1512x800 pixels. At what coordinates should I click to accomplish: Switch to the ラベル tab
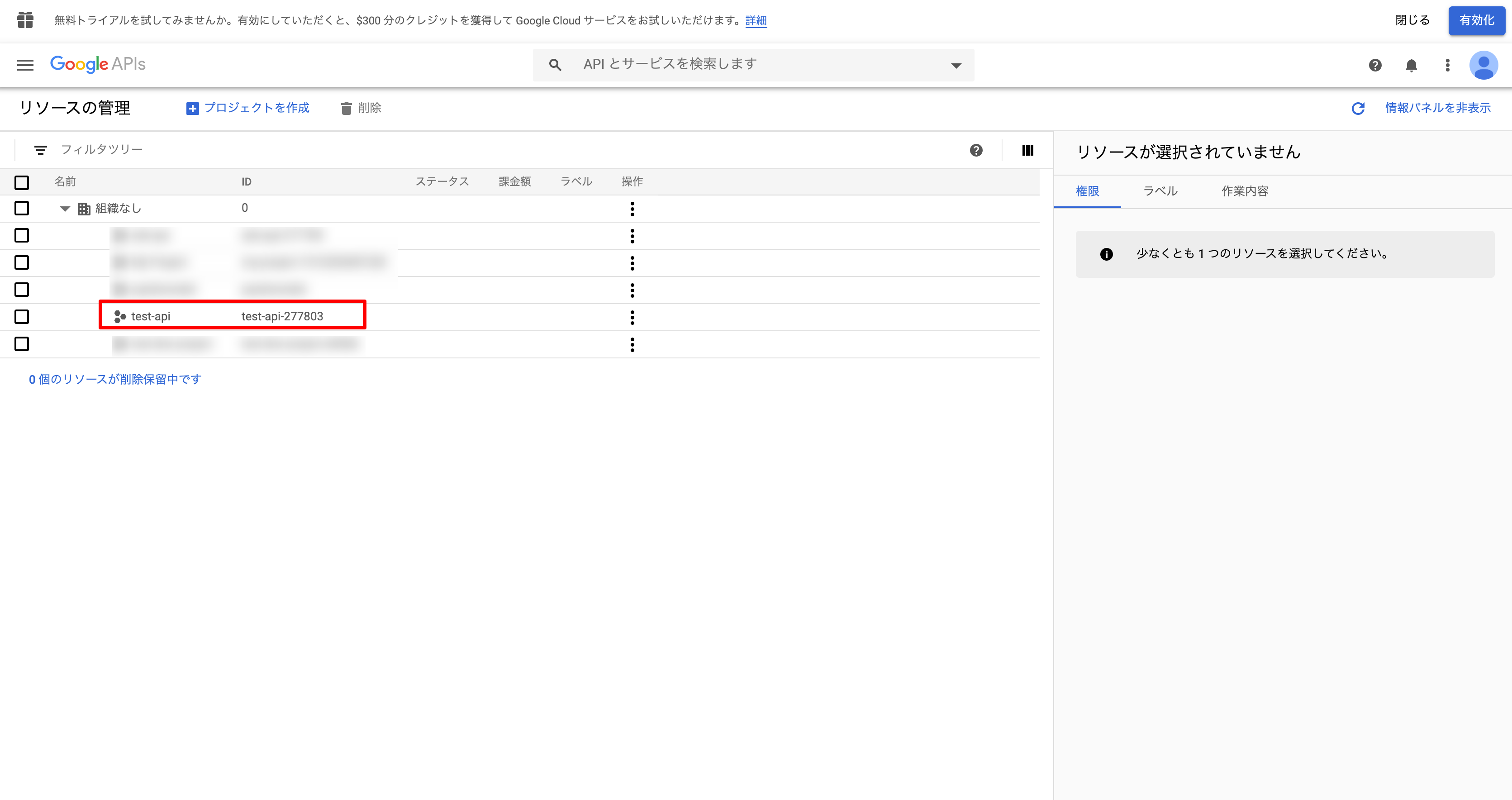1160,191
